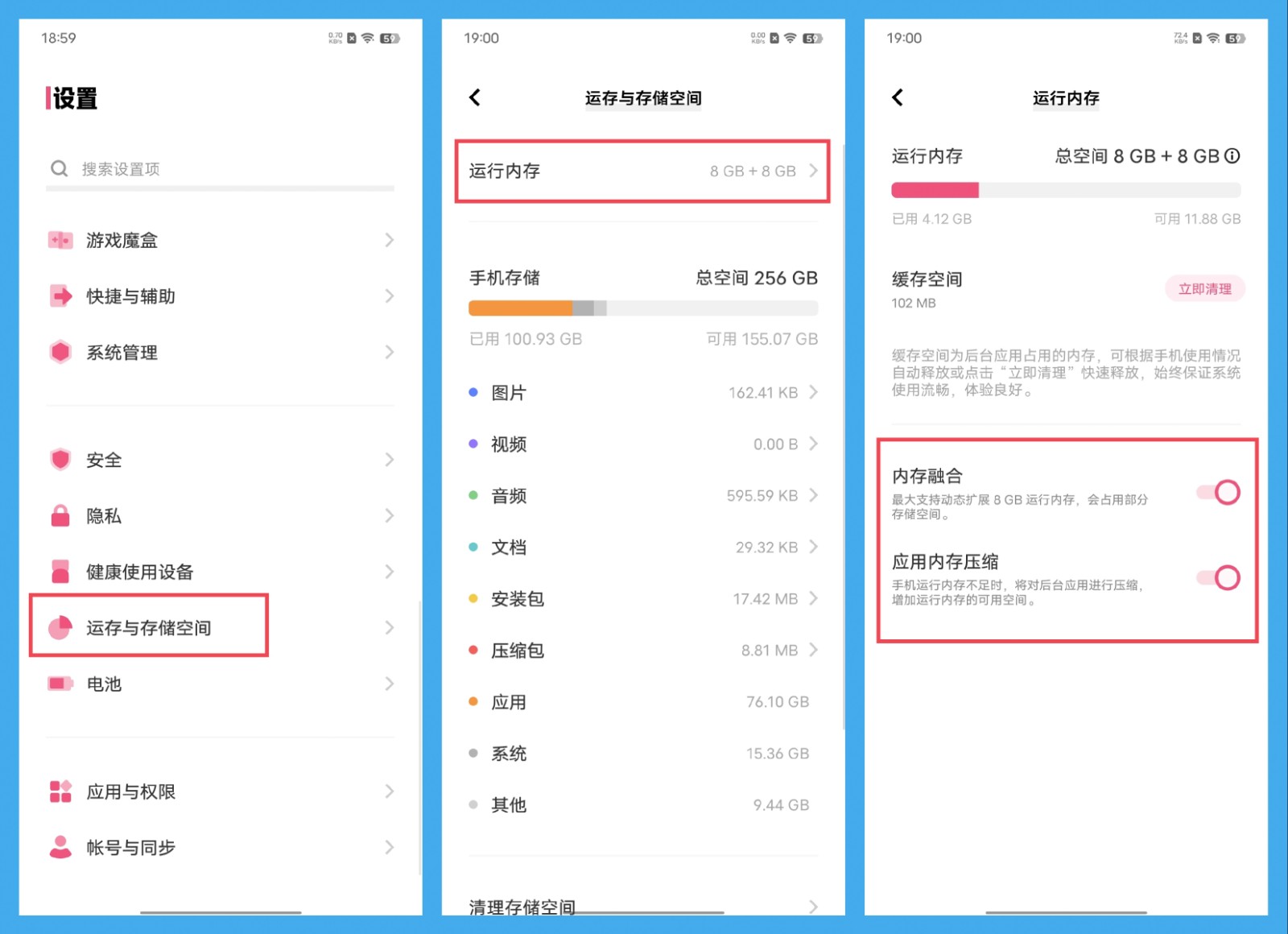This screenshot has width=1288, height=934.
Task: Open the 电池 battery icon
Action: click(61, 684)
